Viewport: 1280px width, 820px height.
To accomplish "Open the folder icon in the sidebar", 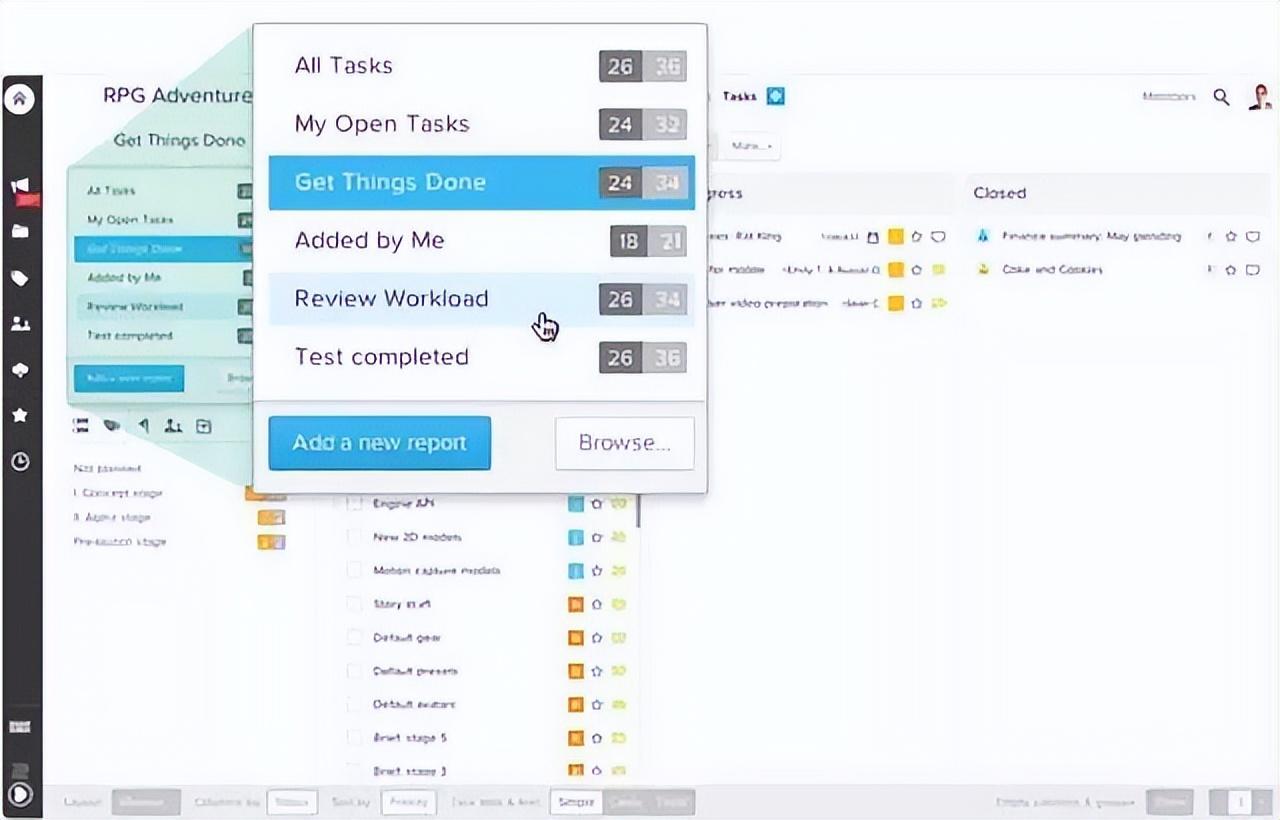I will [20, 231].
